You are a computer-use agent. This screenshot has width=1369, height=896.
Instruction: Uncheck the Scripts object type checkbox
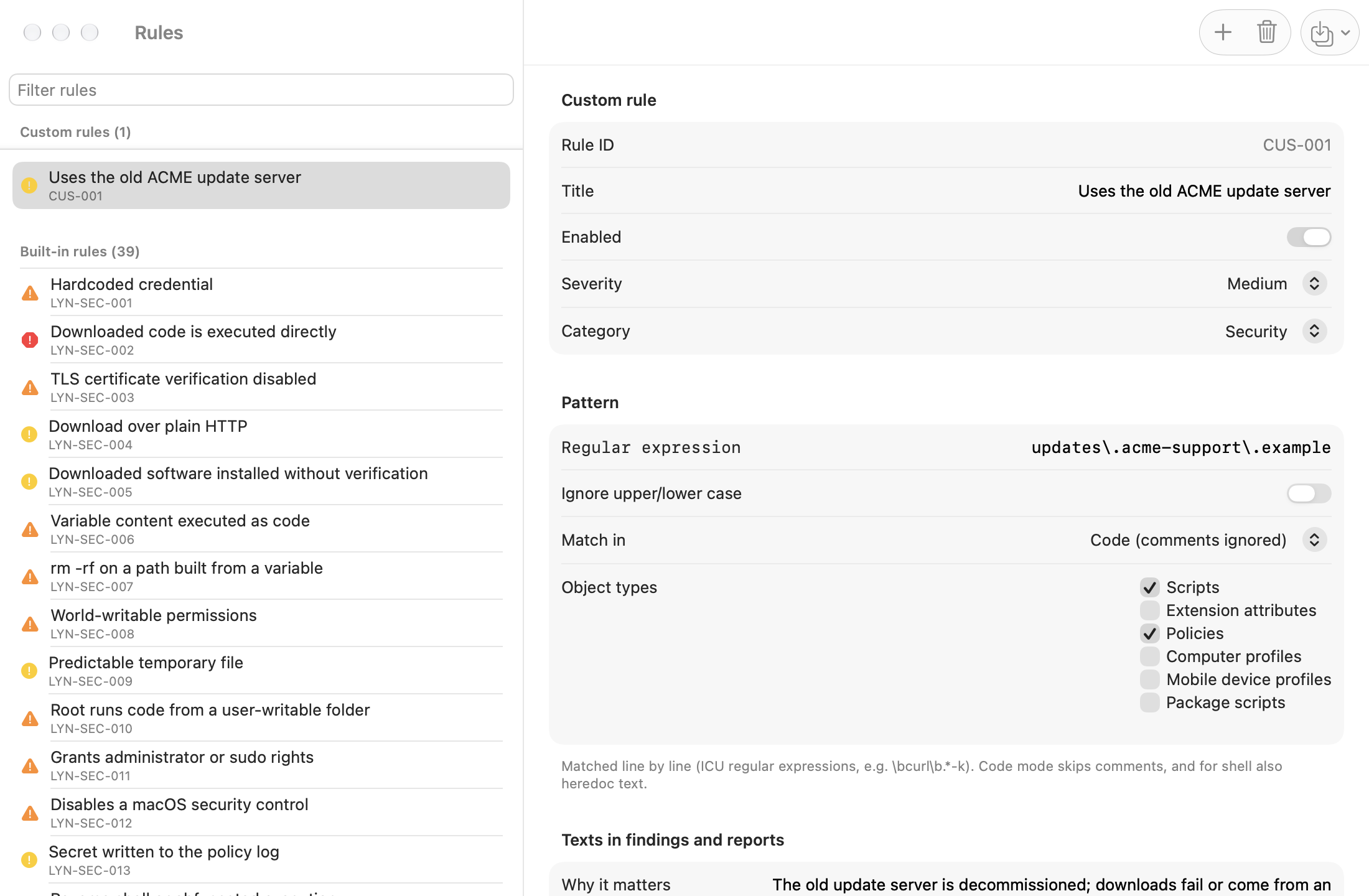click(x=1149, y=587)
